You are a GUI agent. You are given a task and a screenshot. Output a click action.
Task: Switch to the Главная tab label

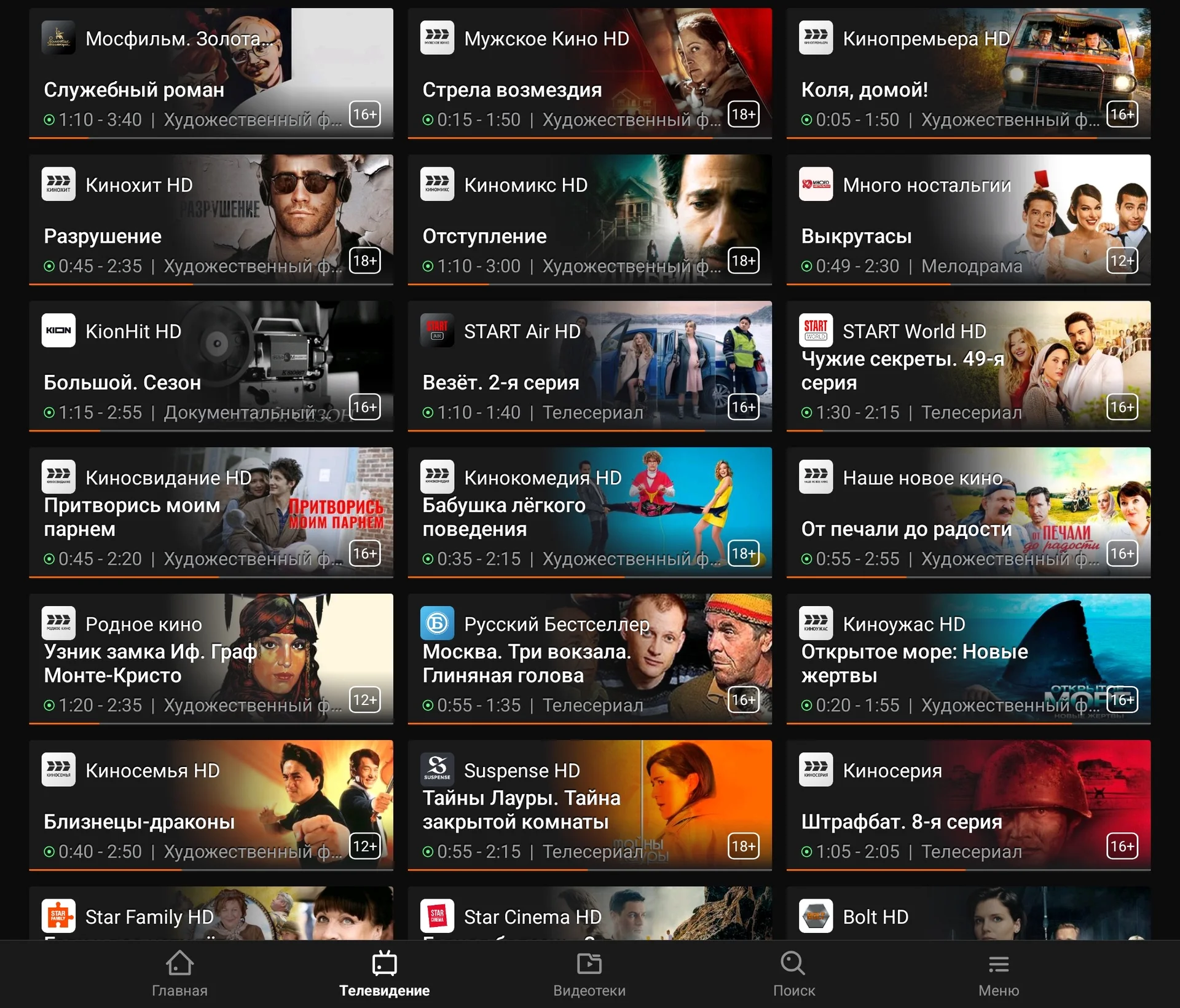click(179, 991)
